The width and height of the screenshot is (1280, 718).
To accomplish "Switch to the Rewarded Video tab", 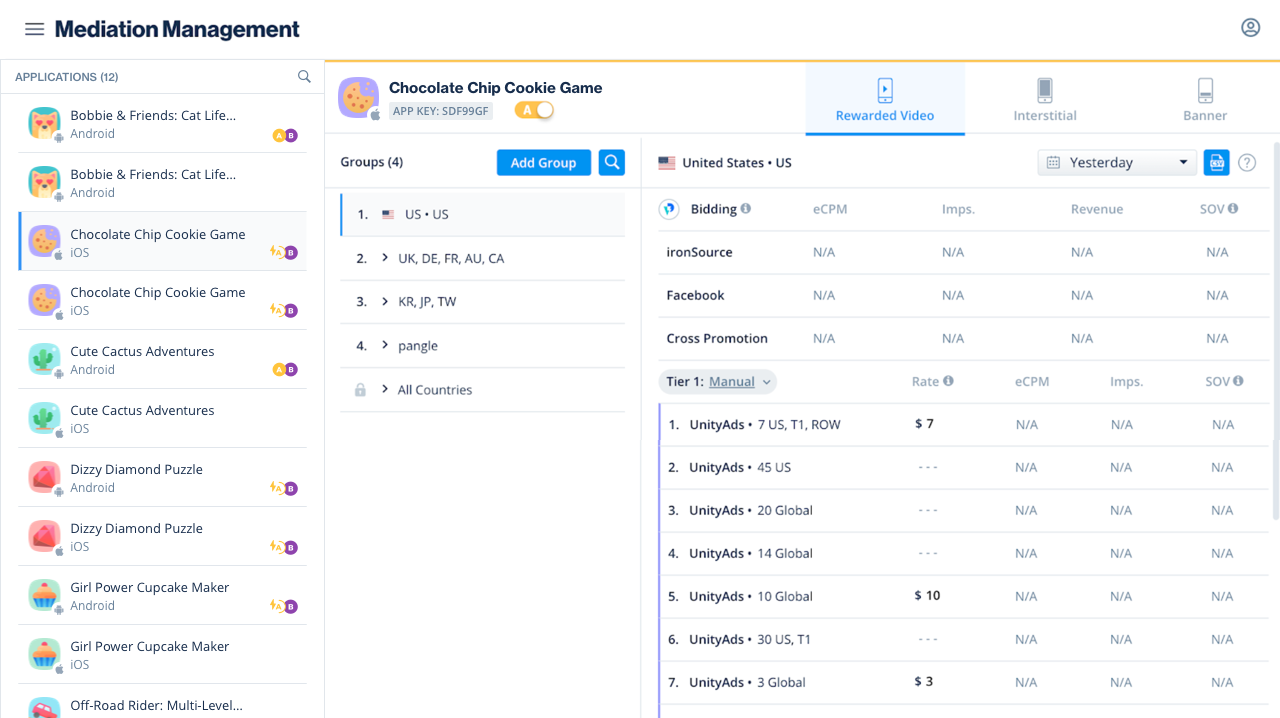I will pos(885,99).
